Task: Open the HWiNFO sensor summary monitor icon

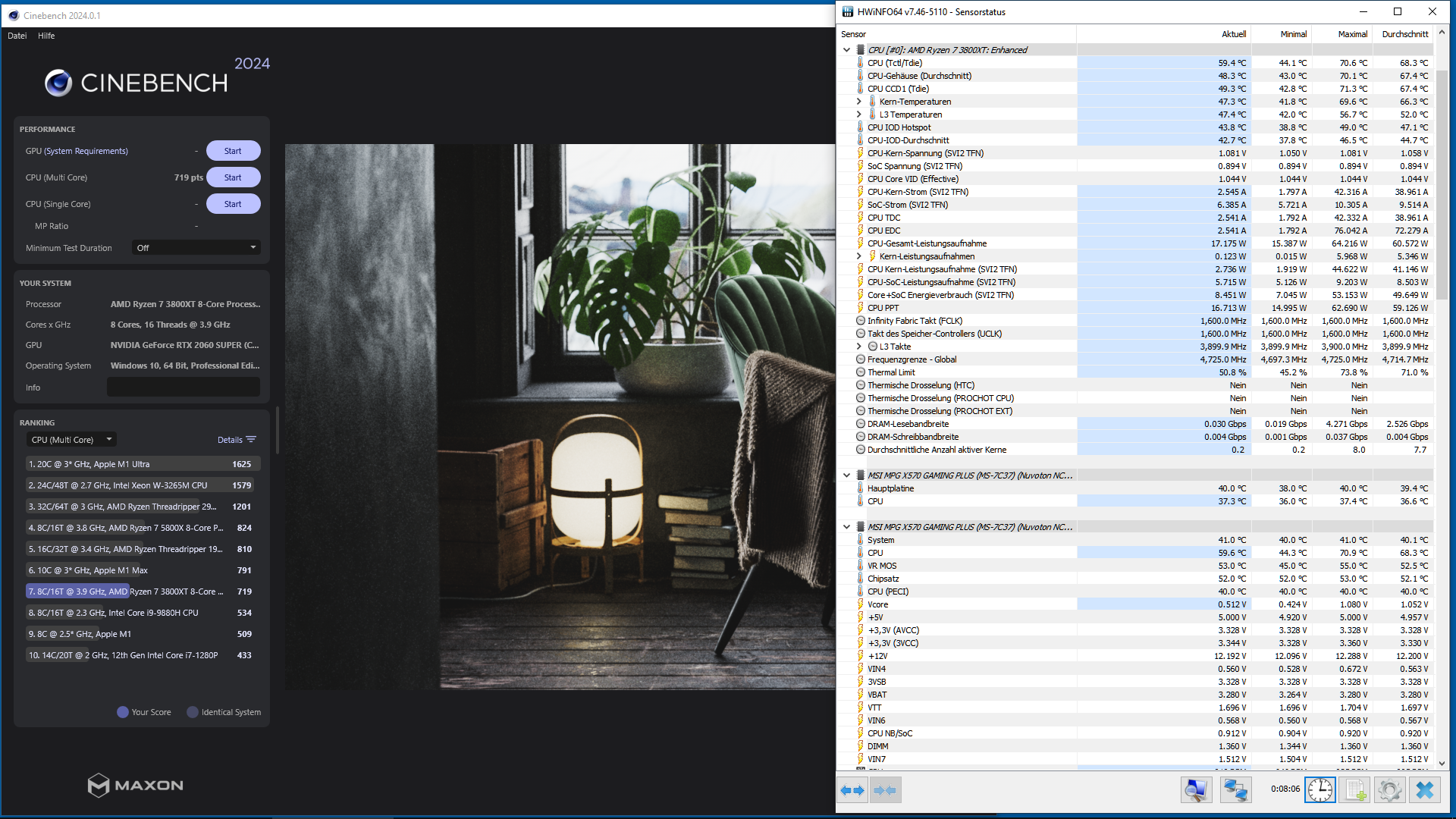Action: point(1196,790)
